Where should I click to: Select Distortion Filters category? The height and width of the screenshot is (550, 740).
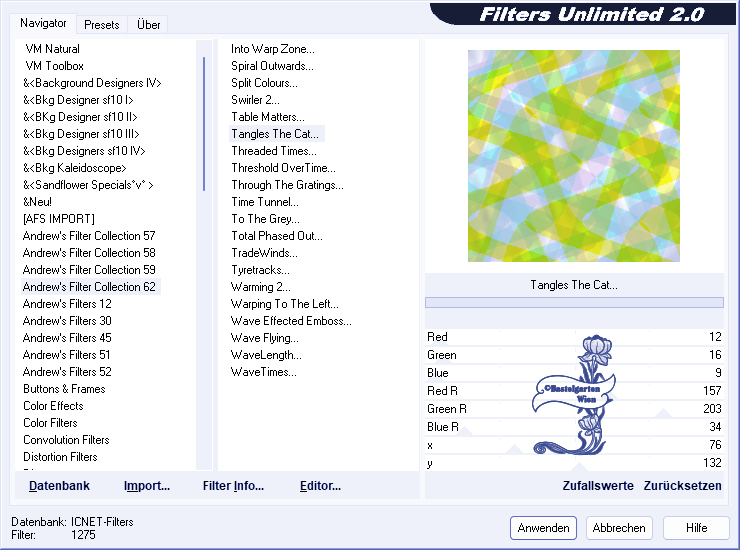60,457
